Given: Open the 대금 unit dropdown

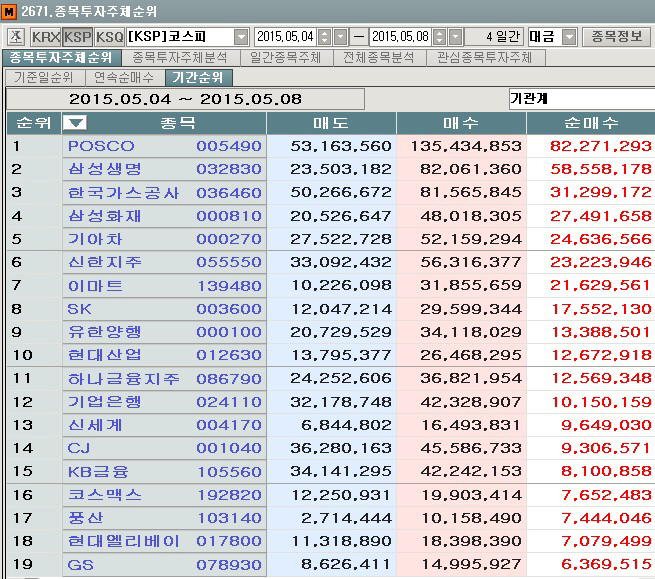Looking at the screenshot, I should [x=569, y=37].
